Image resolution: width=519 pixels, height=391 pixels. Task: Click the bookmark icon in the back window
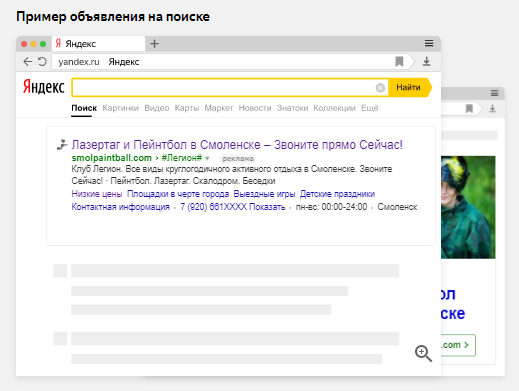pyautogui.click(x=469, y=109)
